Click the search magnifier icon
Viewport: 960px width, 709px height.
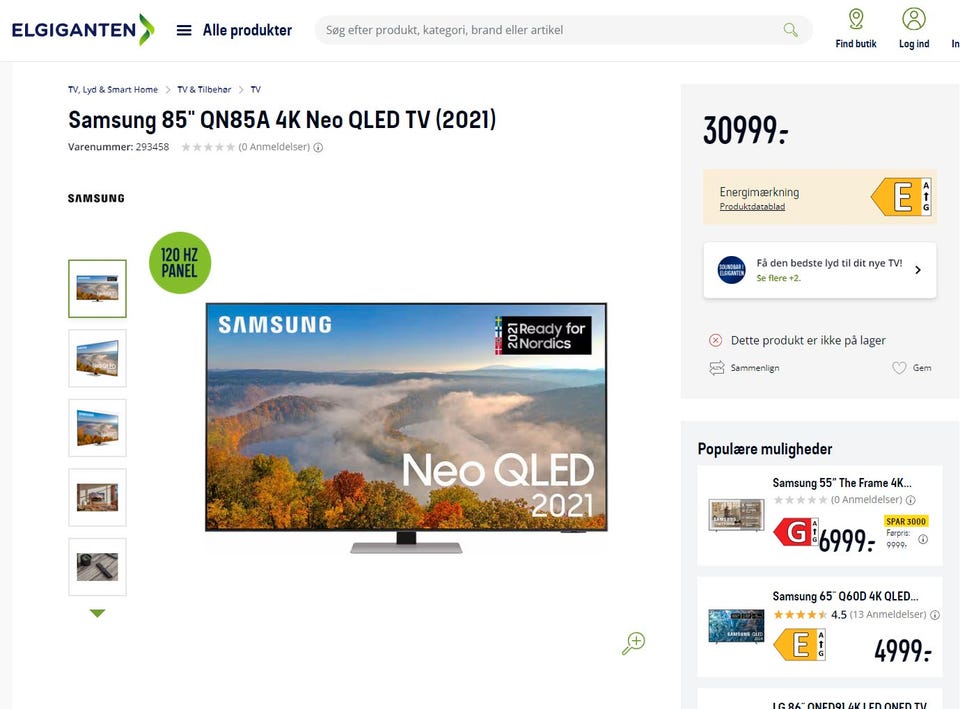coord(790,30)
